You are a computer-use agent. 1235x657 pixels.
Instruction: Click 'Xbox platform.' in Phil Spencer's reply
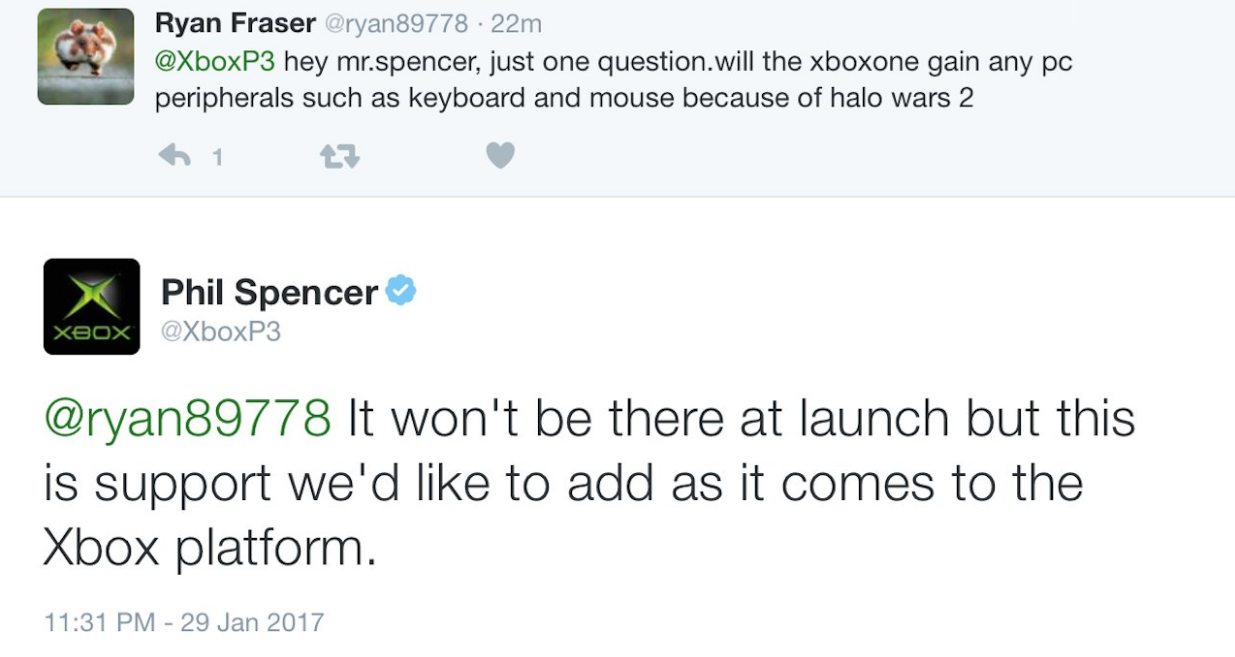coord(210,548)
